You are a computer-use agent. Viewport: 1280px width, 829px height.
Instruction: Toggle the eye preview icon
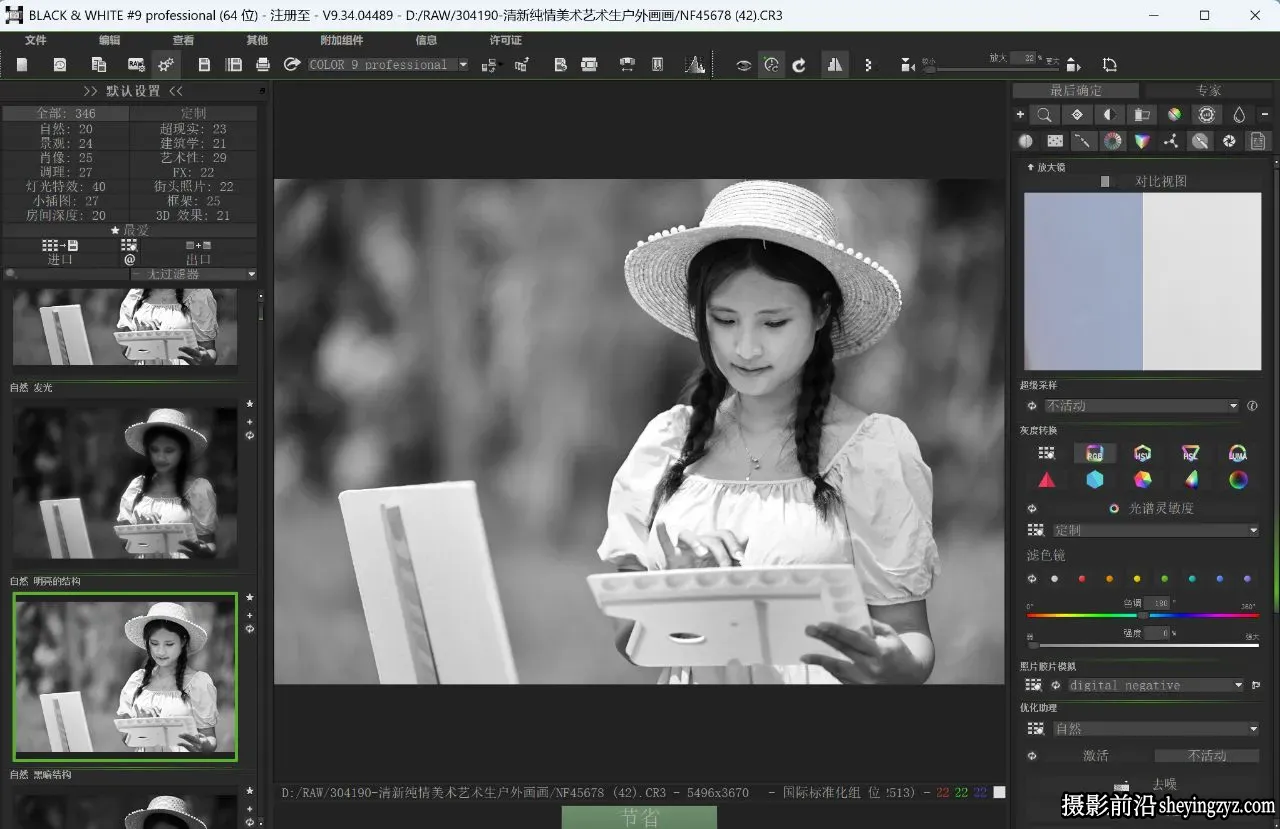743,65
